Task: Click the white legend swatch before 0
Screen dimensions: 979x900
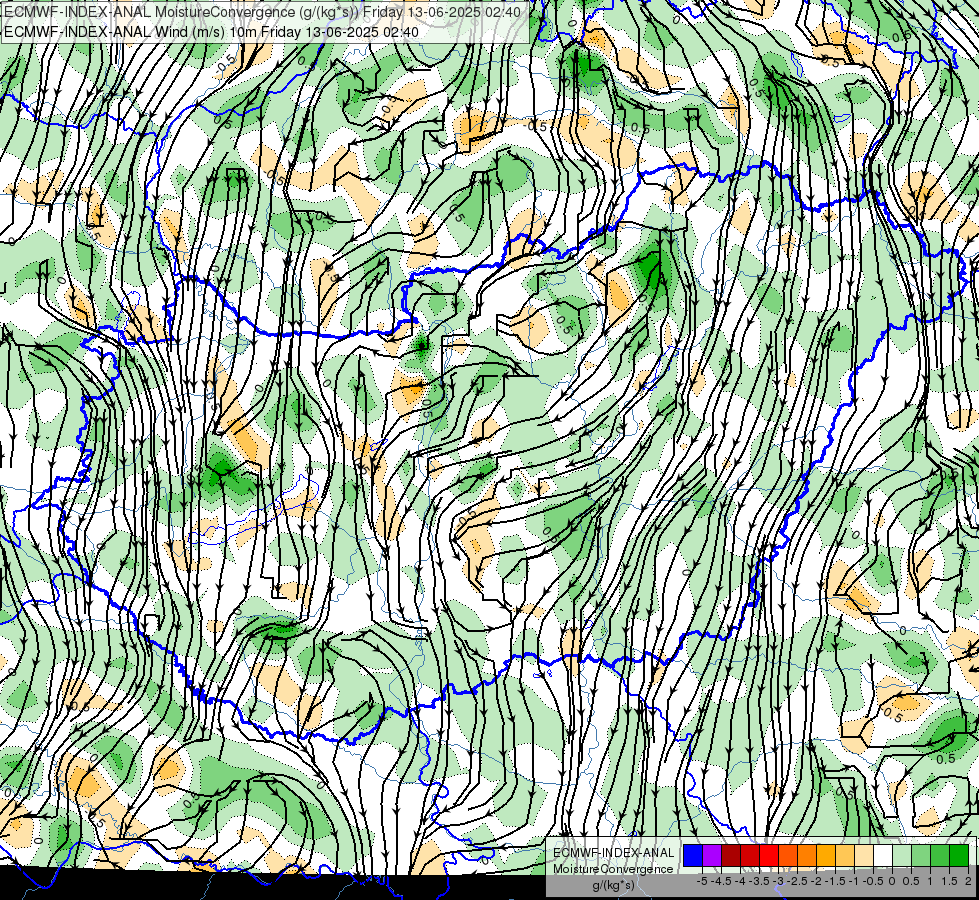Action: [883, 856]
